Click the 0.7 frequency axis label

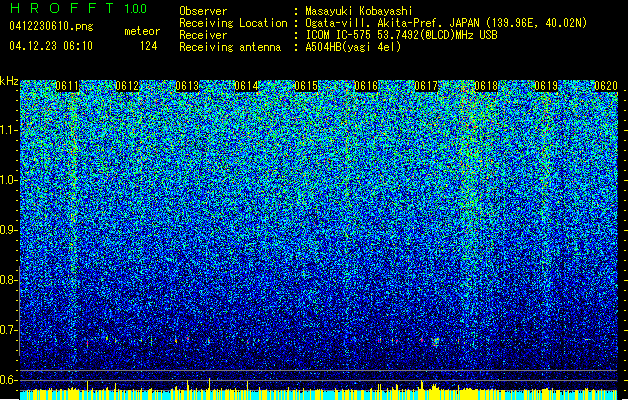(7, 330)
